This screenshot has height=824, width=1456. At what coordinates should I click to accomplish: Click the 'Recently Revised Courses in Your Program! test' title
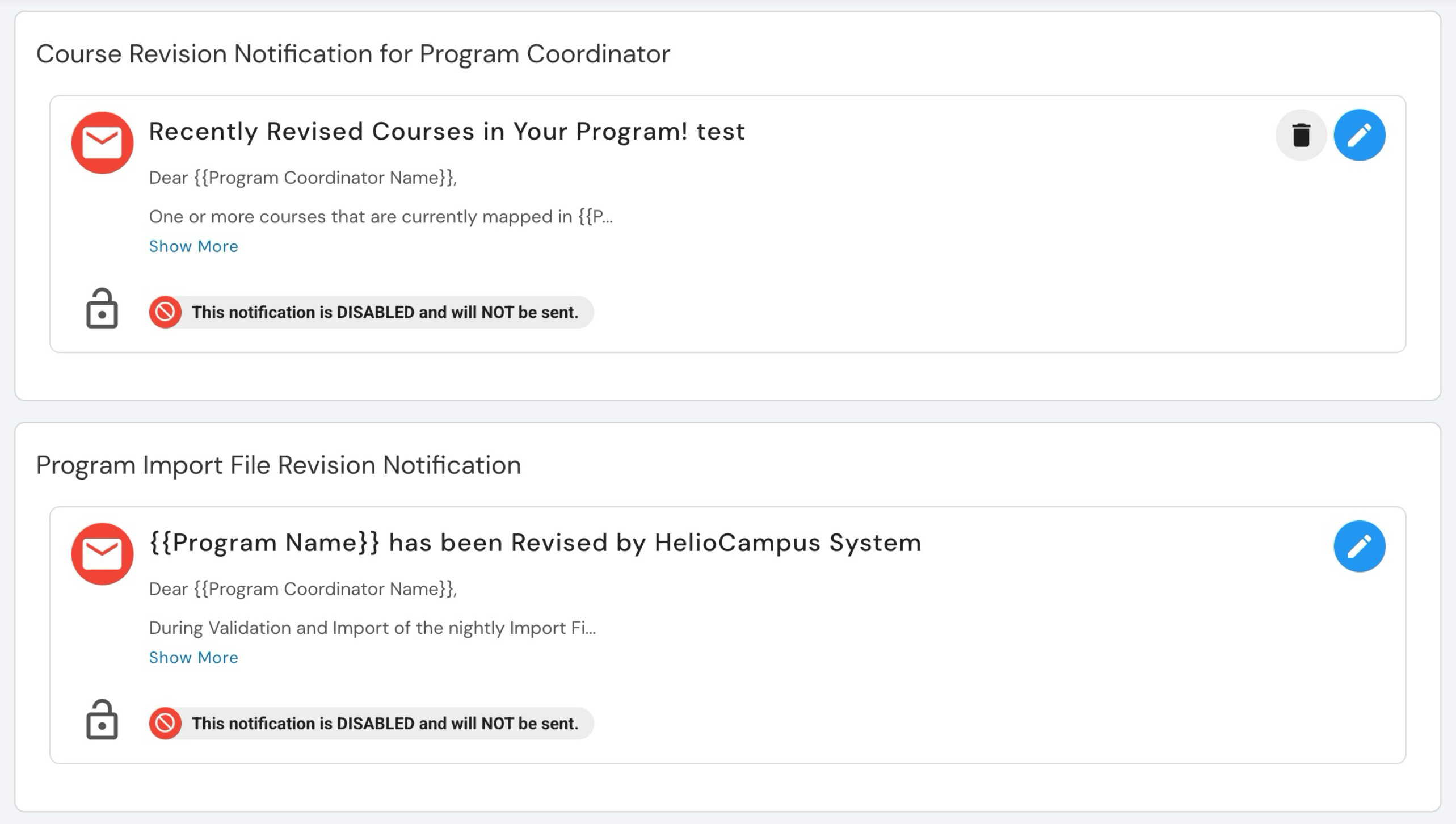447,132
